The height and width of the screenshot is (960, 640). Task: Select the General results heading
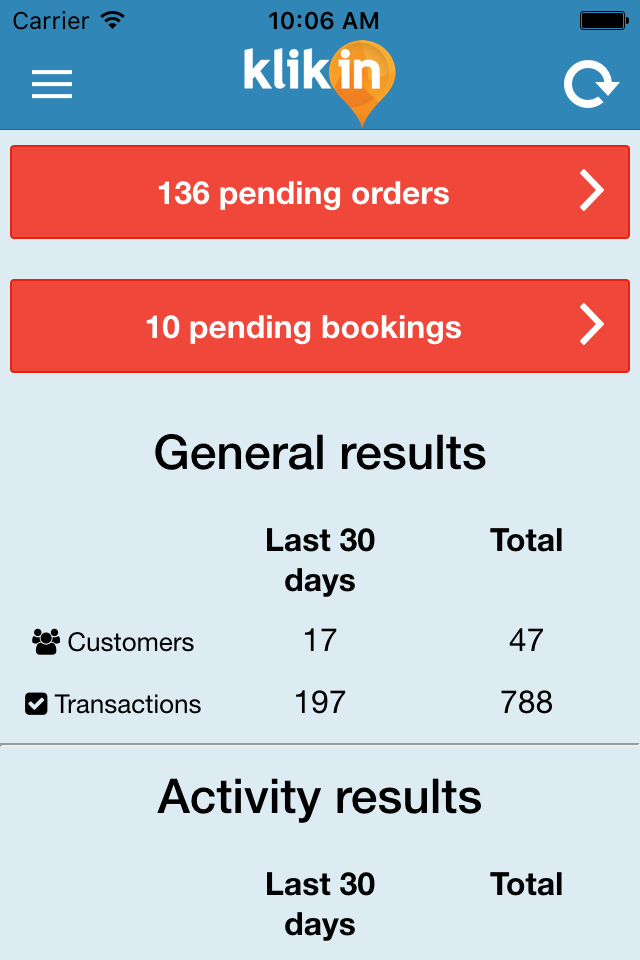coord(320,453)
